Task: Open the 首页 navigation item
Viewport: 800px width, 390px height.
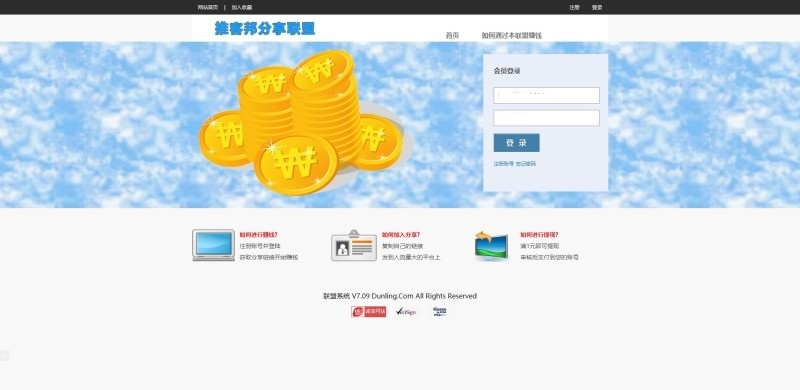Action: (x=452, y=35)
